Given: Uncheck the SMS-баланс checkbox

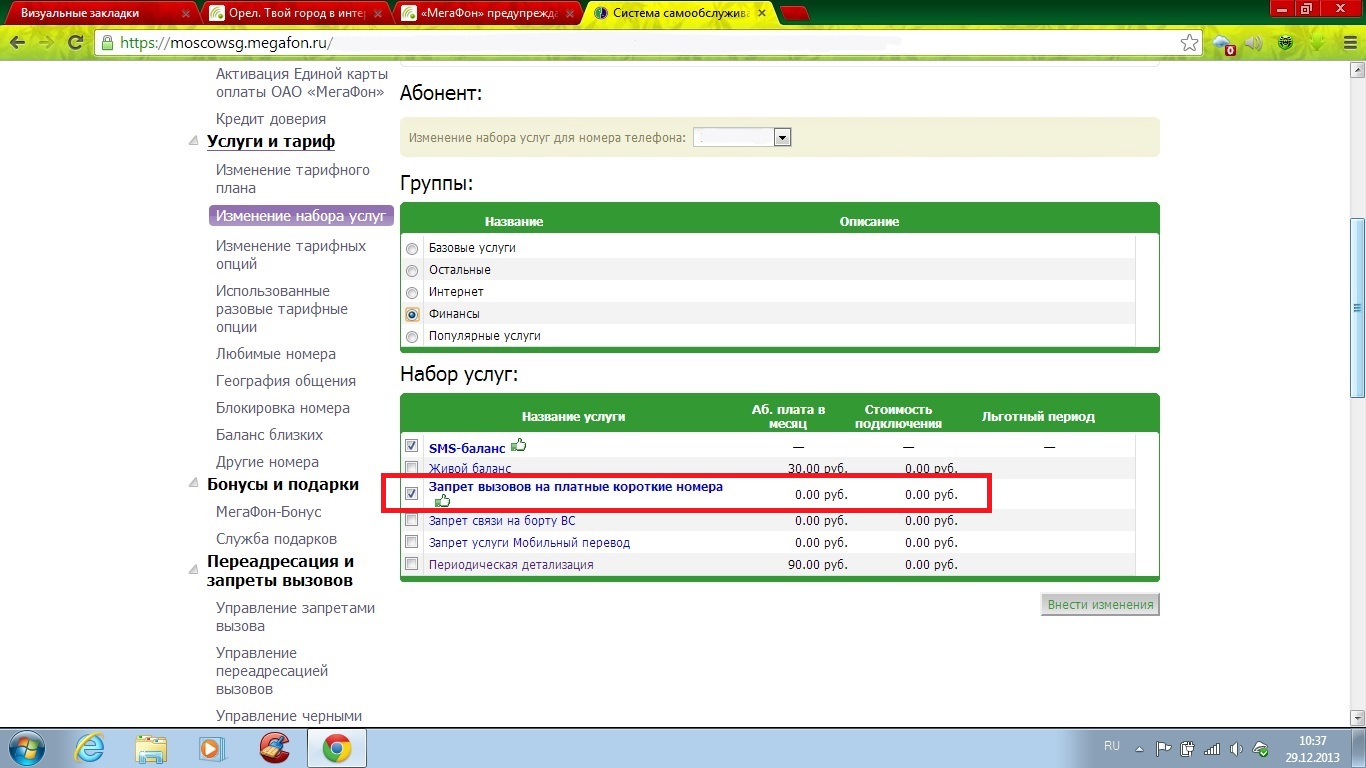Looking at the screenshot, I should (411, 446).
